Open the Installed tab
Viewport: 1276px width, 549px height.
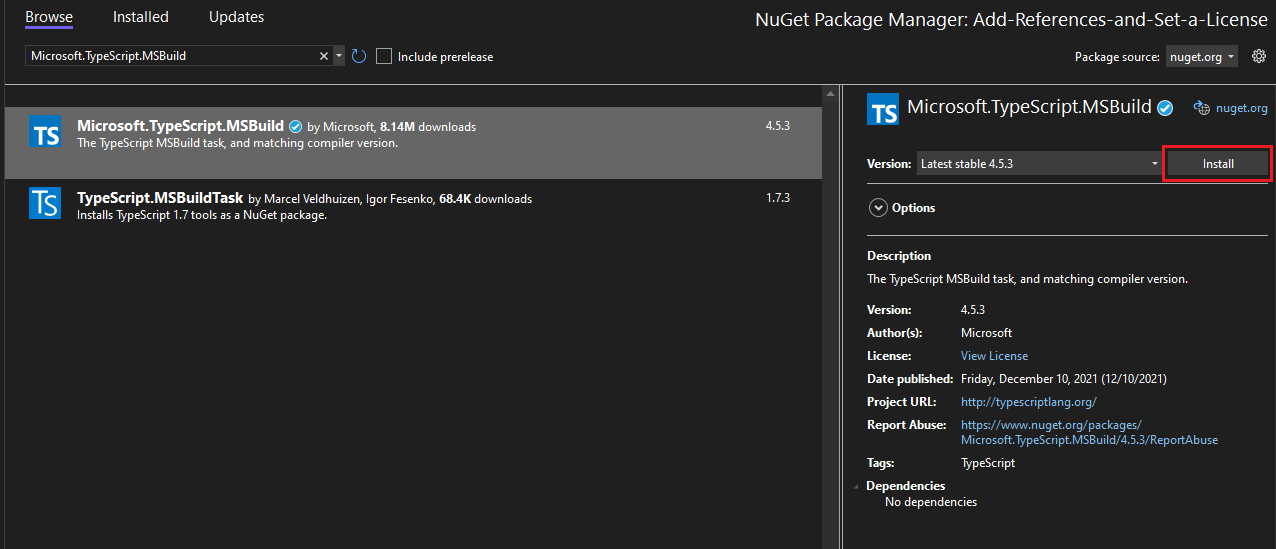click(140, 17)
